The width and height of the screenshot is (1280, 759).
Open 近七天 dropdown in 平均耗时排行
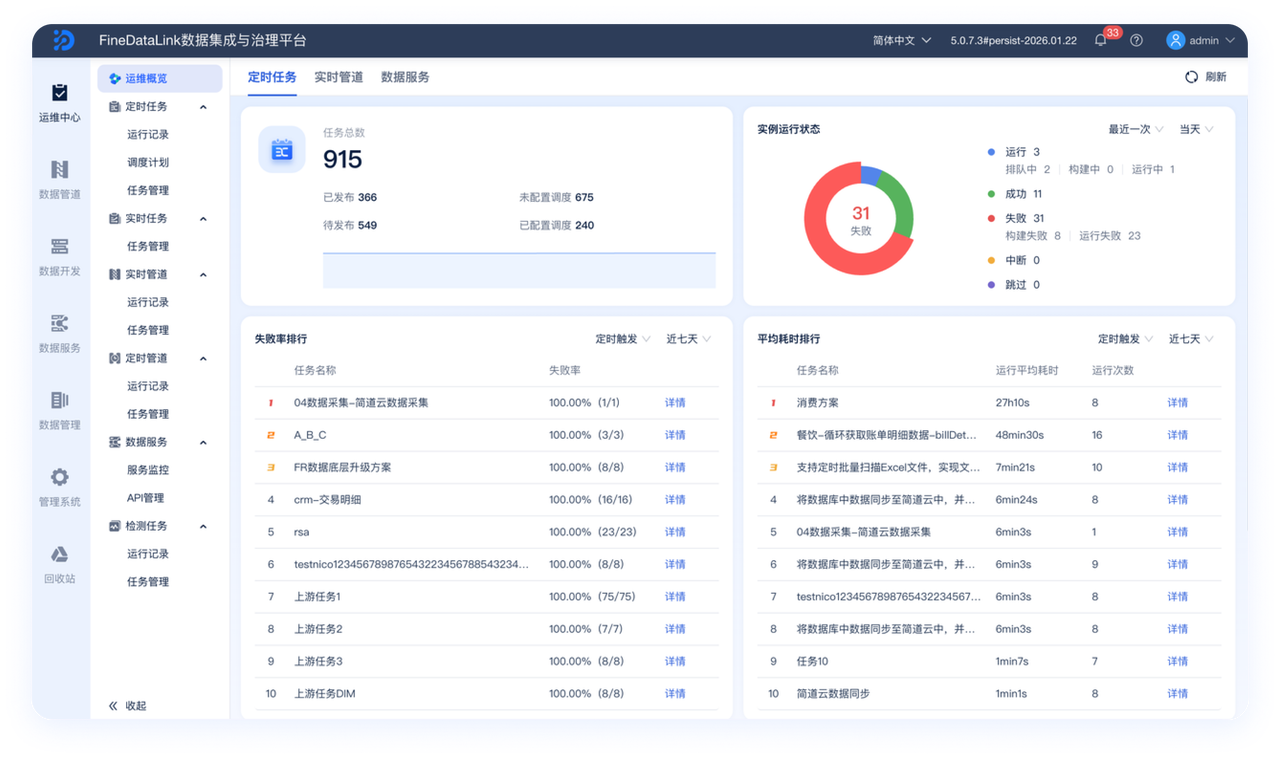[1192, 339]
